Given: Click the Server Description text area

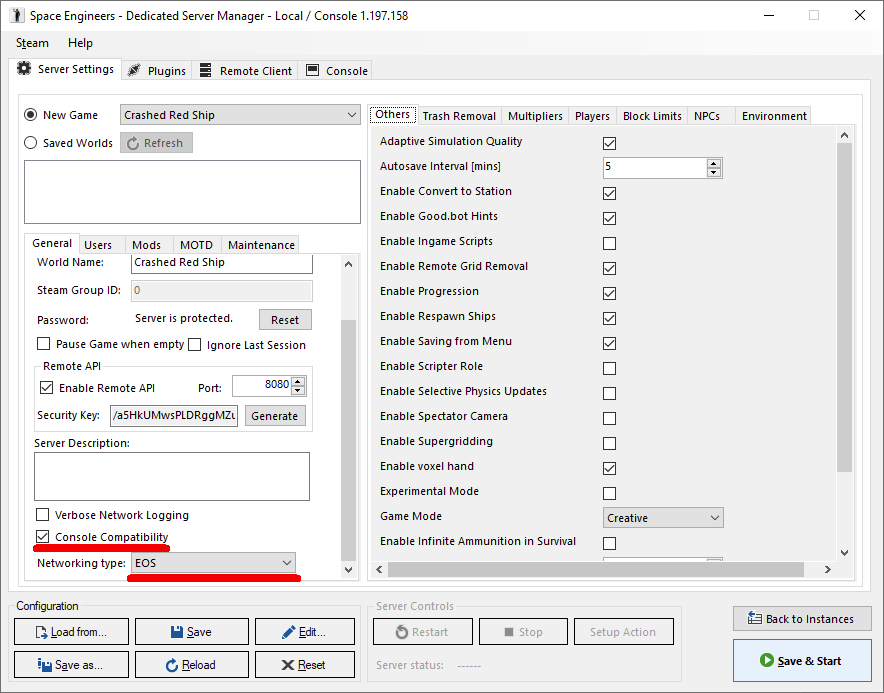Looking at the screenshot, I should 172,476.
